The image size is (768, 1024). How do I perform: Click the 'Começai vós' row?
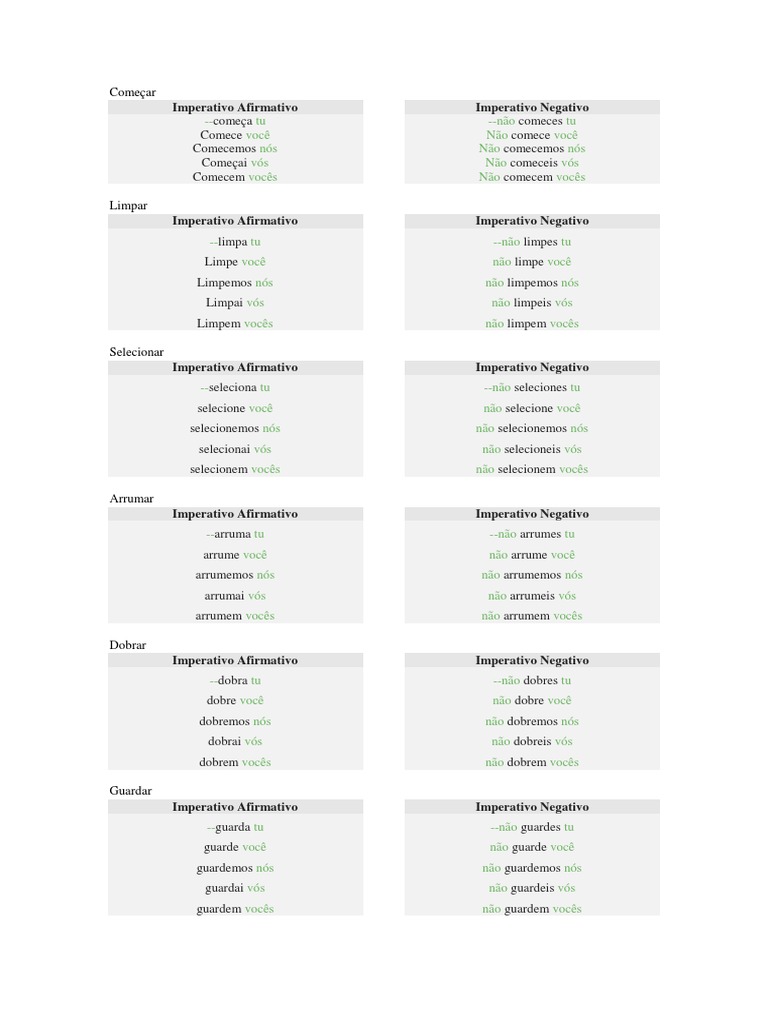235,163
